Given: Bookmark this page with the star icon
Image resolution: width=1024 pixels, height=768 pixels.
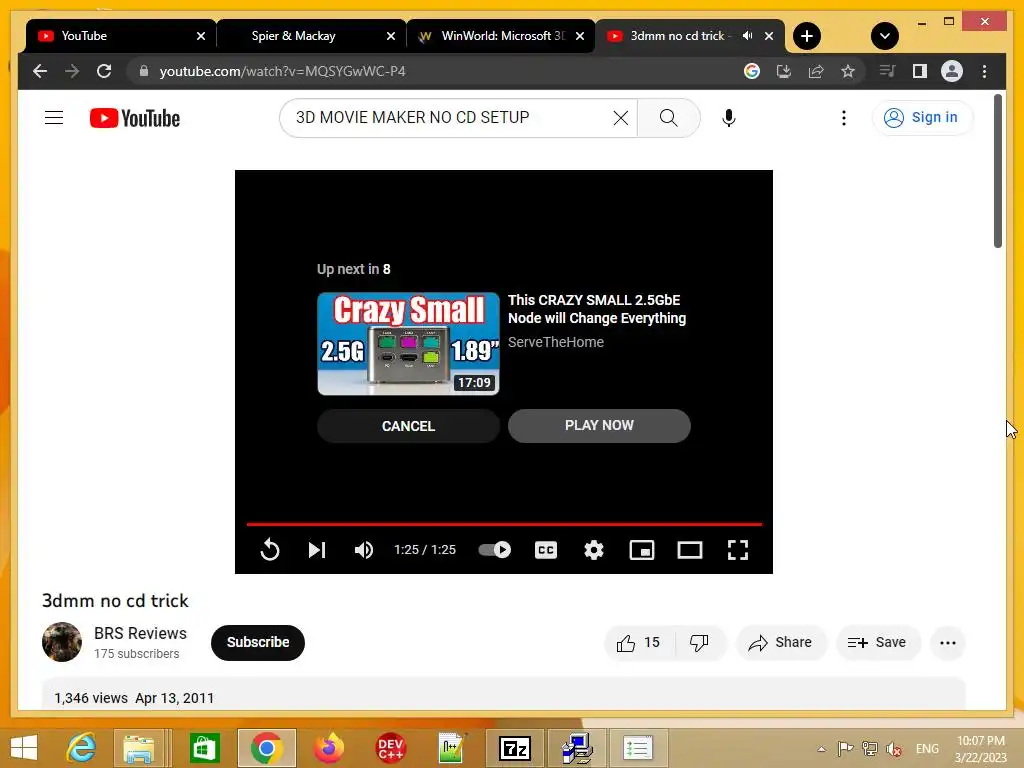Looking at the screenshot, I should coord(848,71).
